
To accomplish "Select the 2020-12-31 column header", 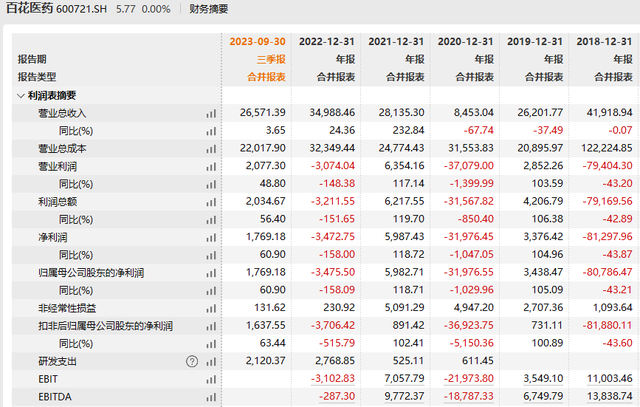I will pyautogui.click(x=465, y=42).
